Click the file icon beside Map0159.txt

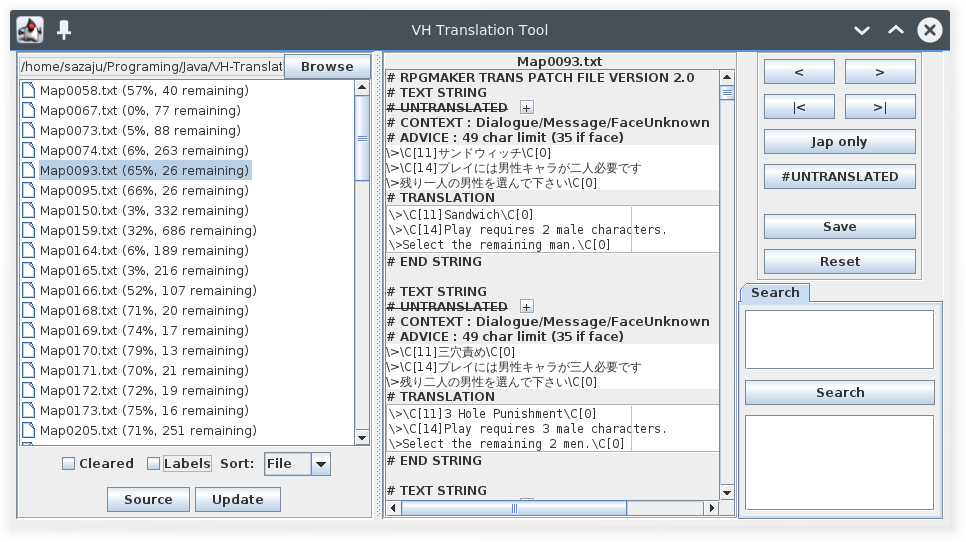click(28, 230)
